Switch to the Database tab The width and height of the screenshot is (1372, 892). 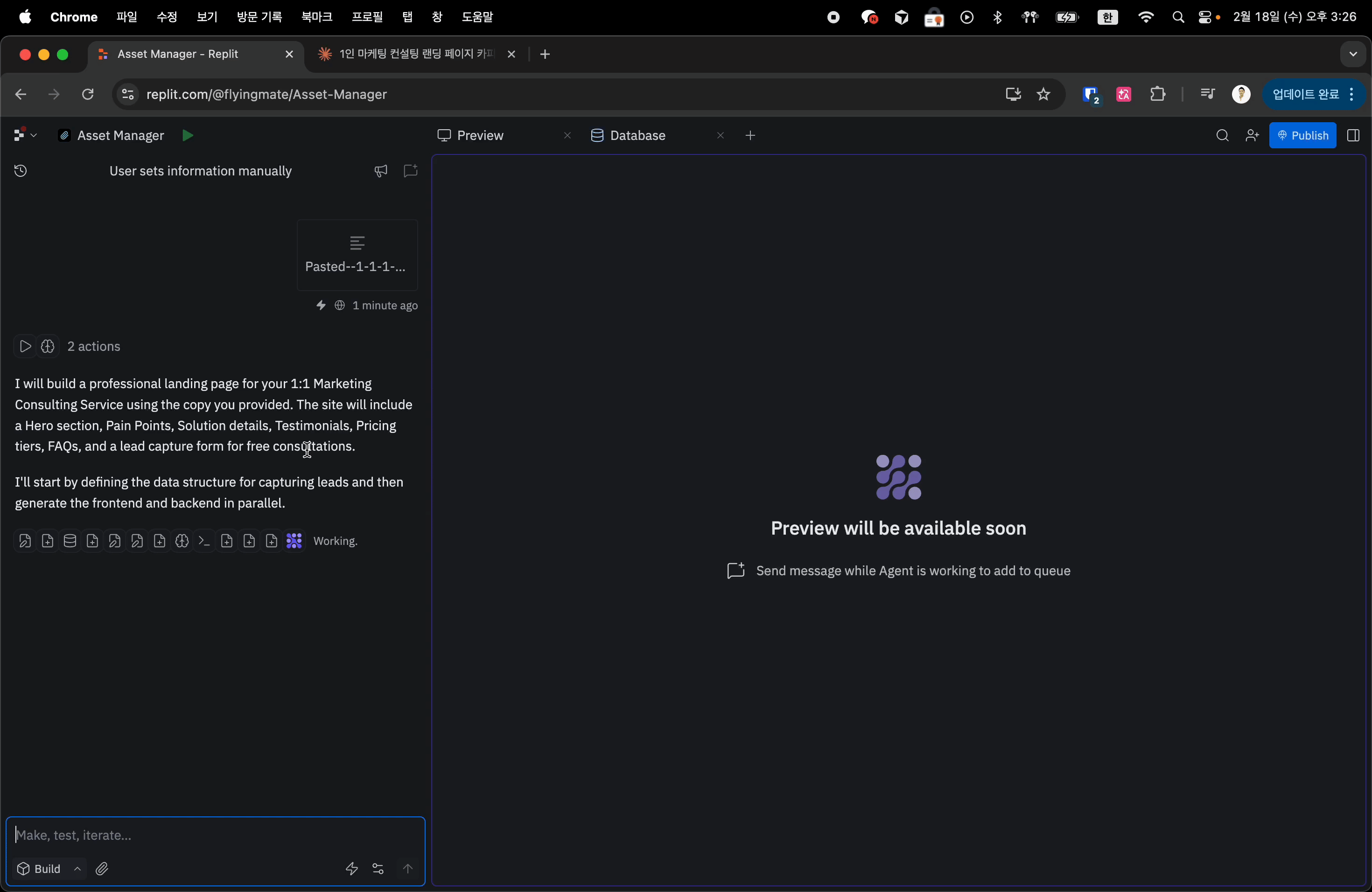pos(637,135)
